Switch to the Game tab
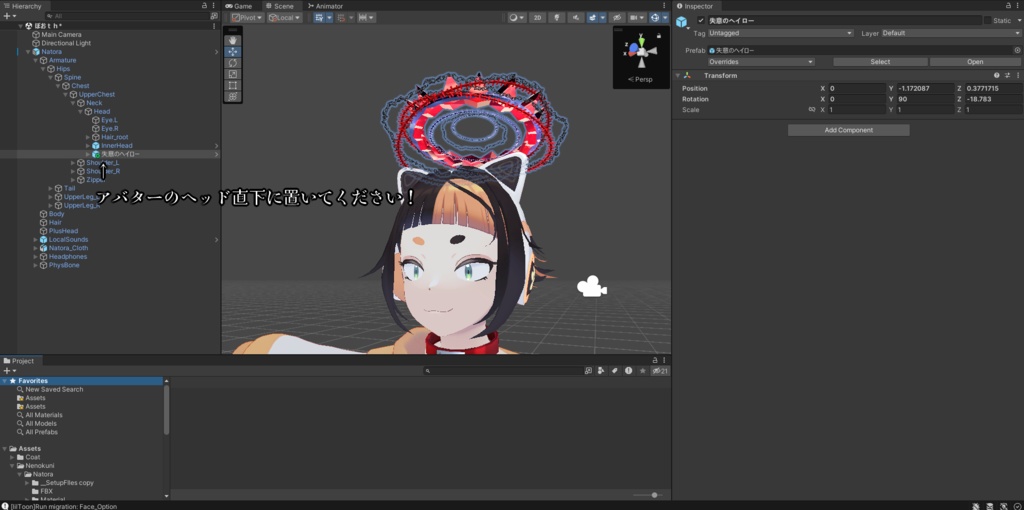The height and width of the screenshot is (510, 1024). pos(239,6)
